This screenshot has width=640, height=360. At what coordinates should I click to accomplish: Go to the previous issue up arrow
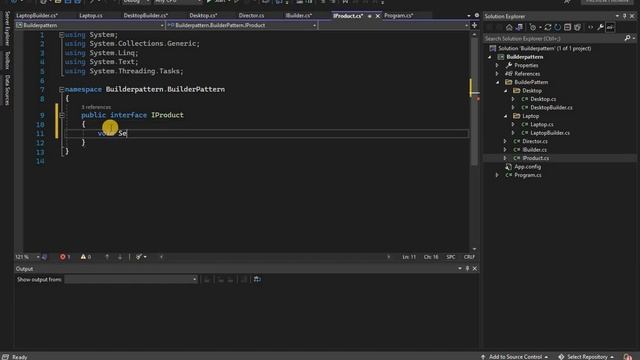tap(107, 257)
